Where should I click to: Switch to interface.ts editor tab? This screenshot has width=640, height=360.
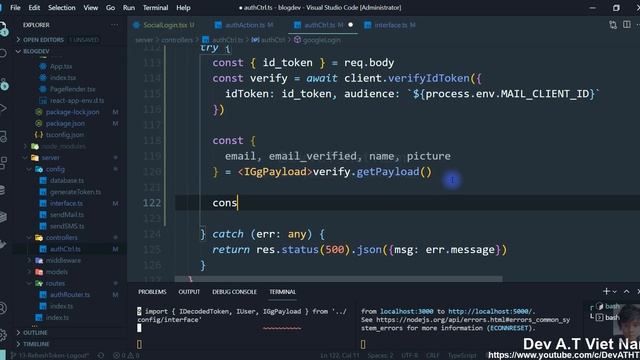tap(390, 25)
